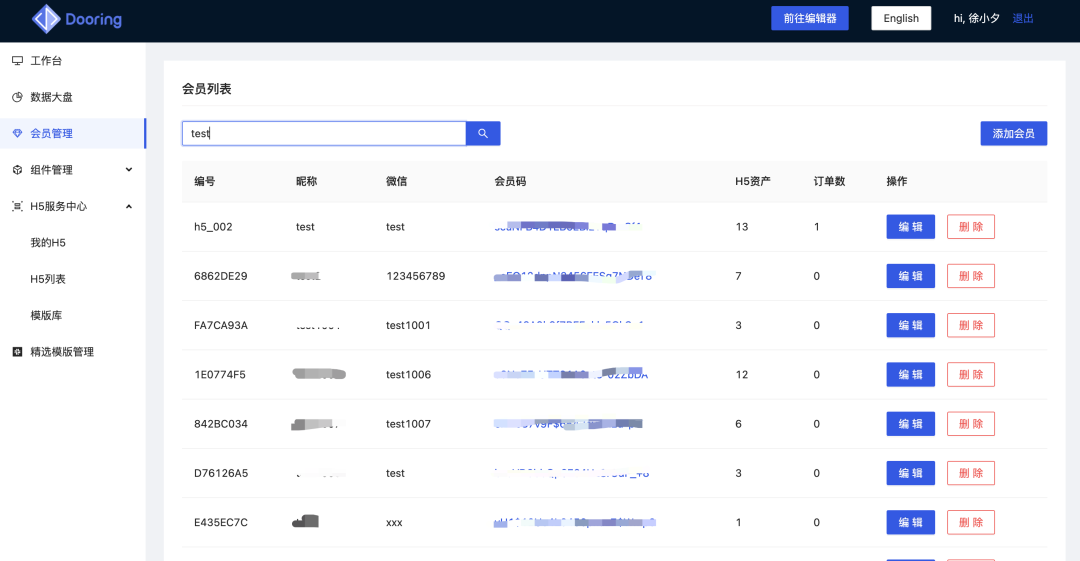The height and width of the screenshot is (561, 1080).
Task: Delete member 842BC034
Action: pos(970,424)
